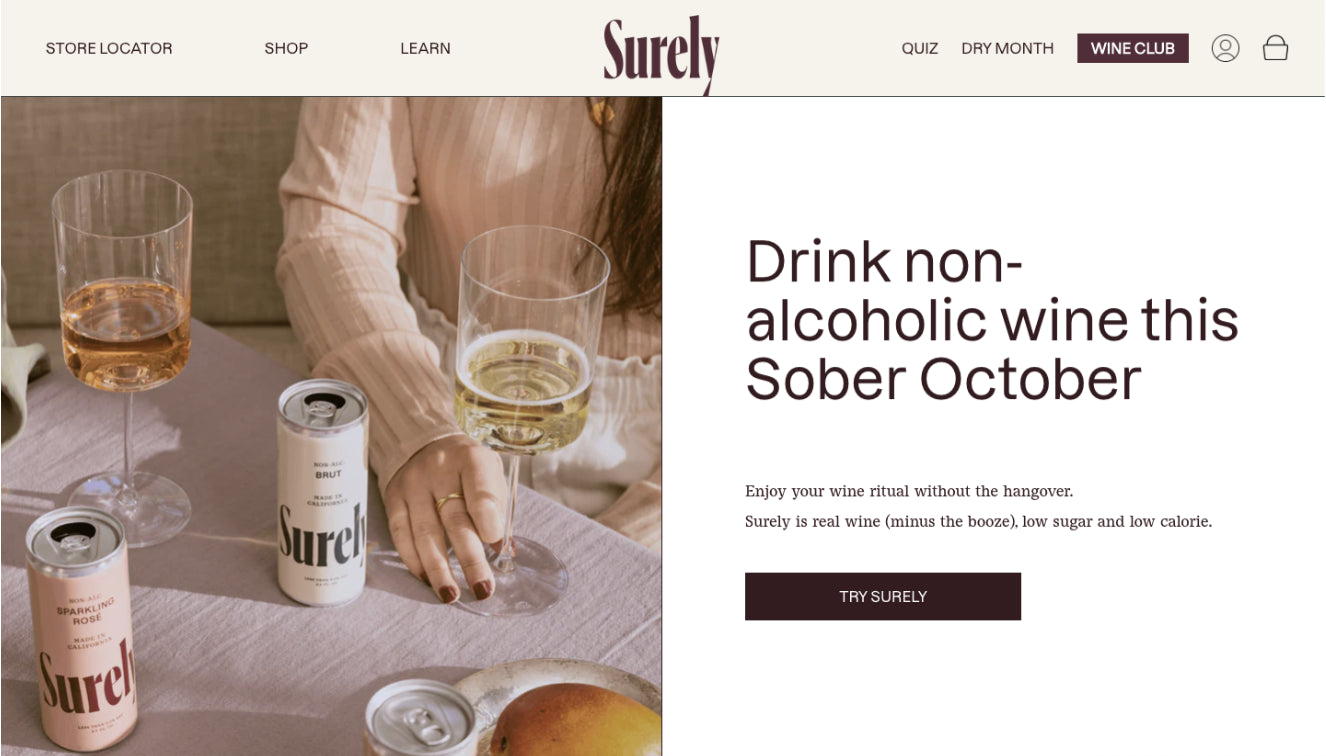Click the Surely logo in the header
This screenshot has width=1326, height=756.
pyautogui.click(x=661, y=52)
